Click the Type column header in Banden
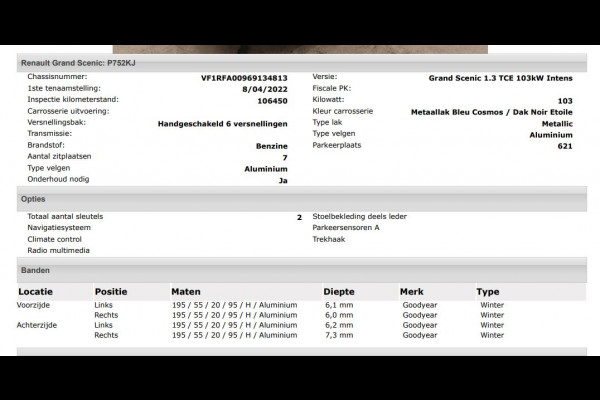The image size is (600, 400). click(x=488, y=292)
